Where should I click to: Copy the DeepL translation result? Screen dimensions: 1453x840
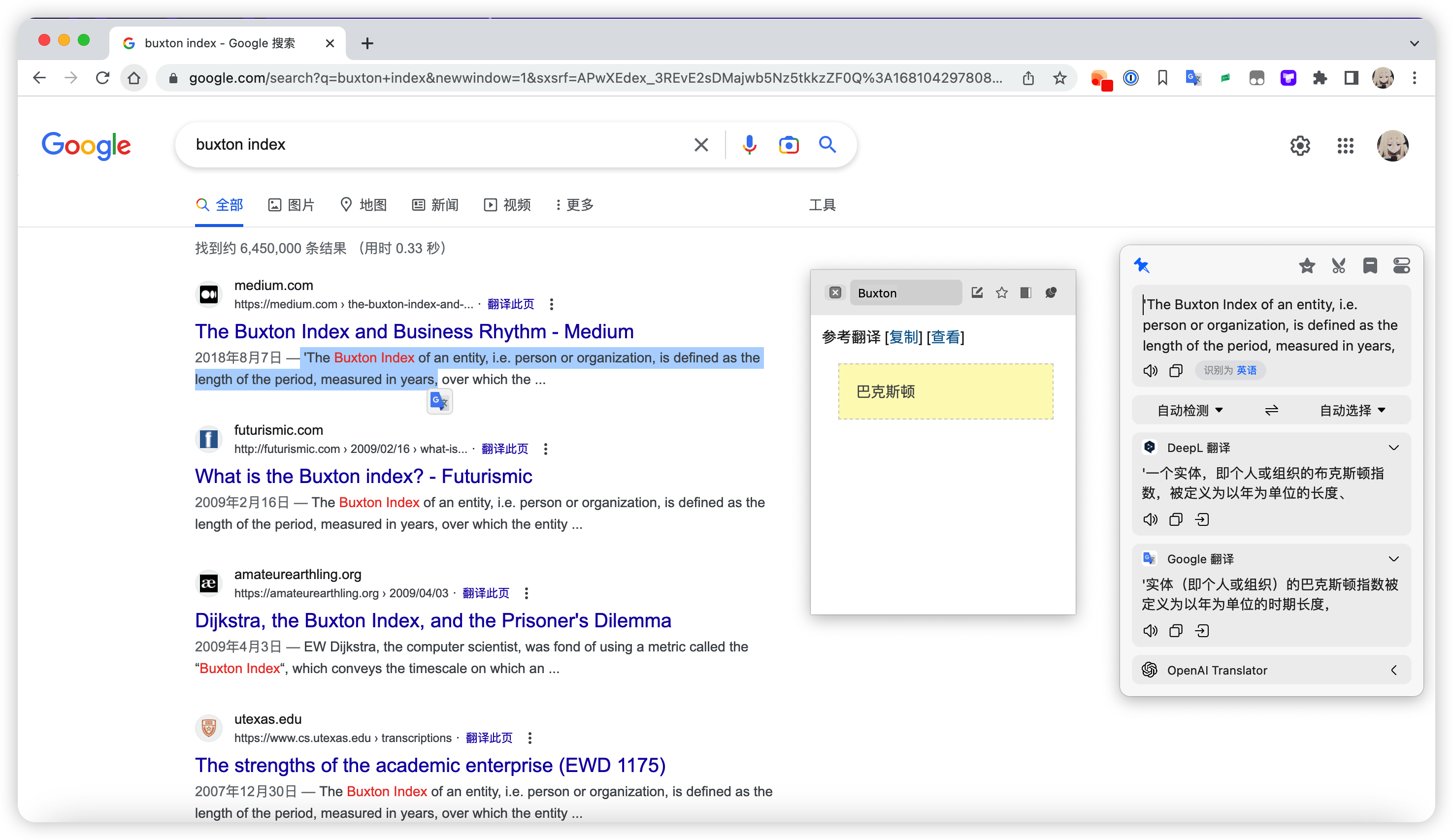[x=1176, y=519]
